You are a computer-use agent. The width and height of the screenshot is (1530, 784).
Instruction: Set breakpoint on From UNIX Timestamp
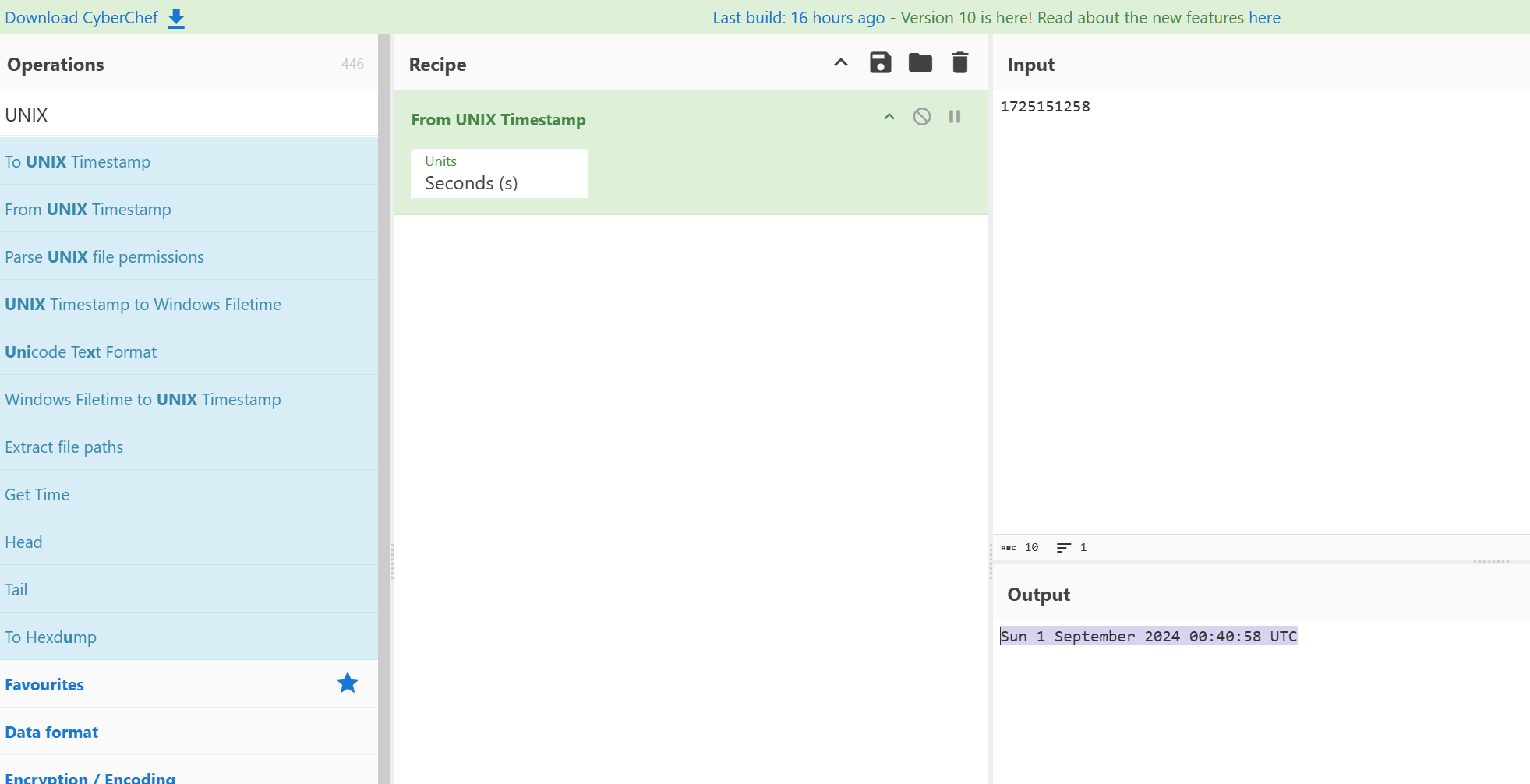pyautogui.click(x=954, y=117)
